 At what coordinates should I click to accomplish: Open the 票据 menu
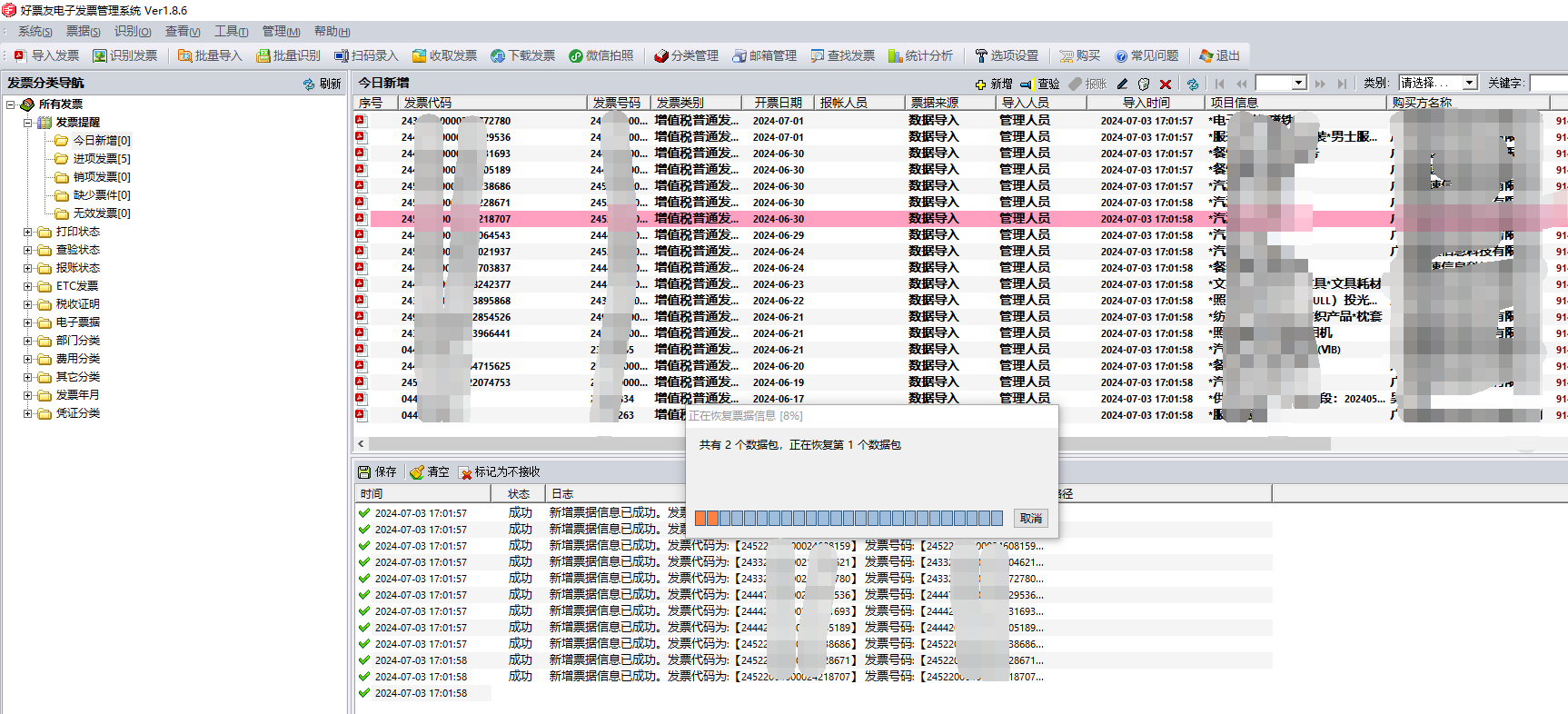[83, 32]
